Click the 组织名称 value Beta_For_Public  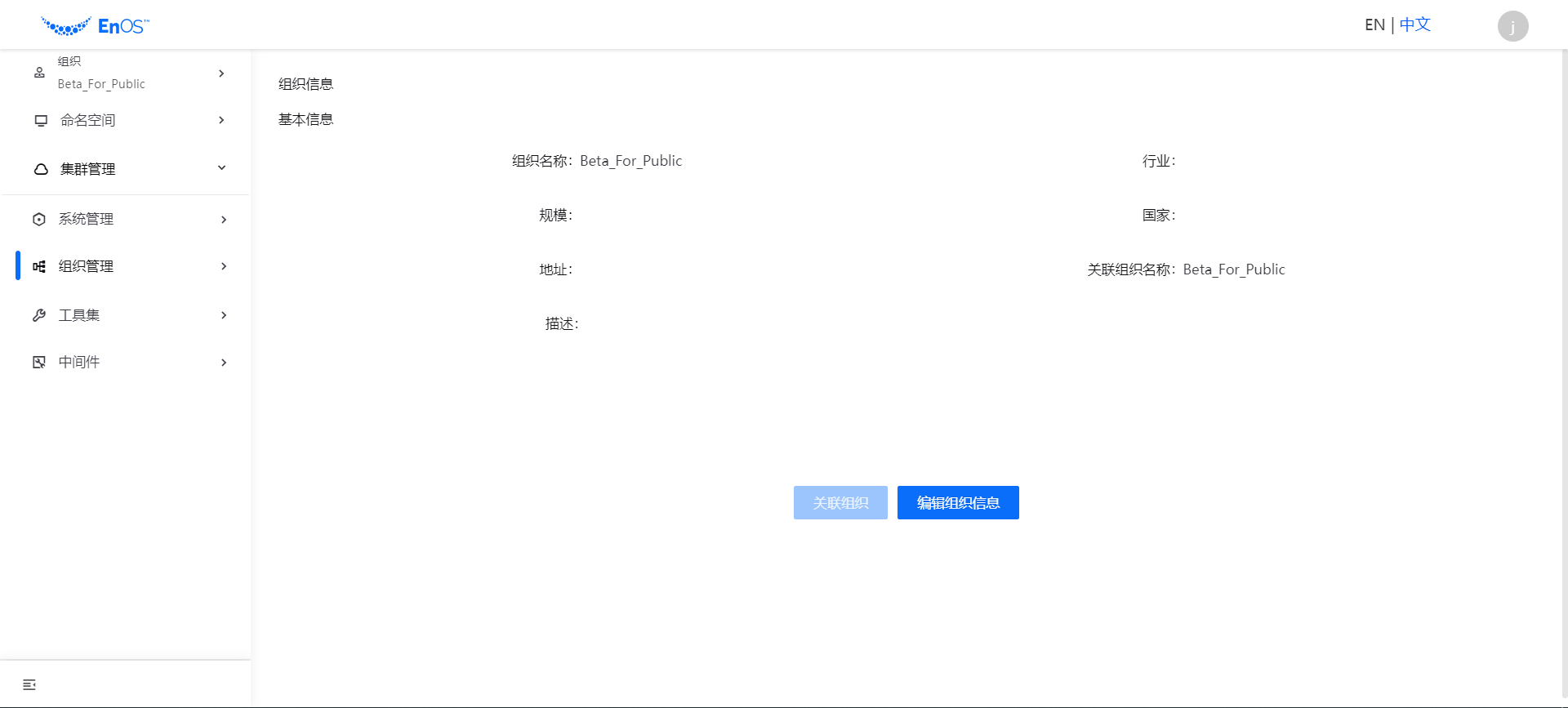630,161
